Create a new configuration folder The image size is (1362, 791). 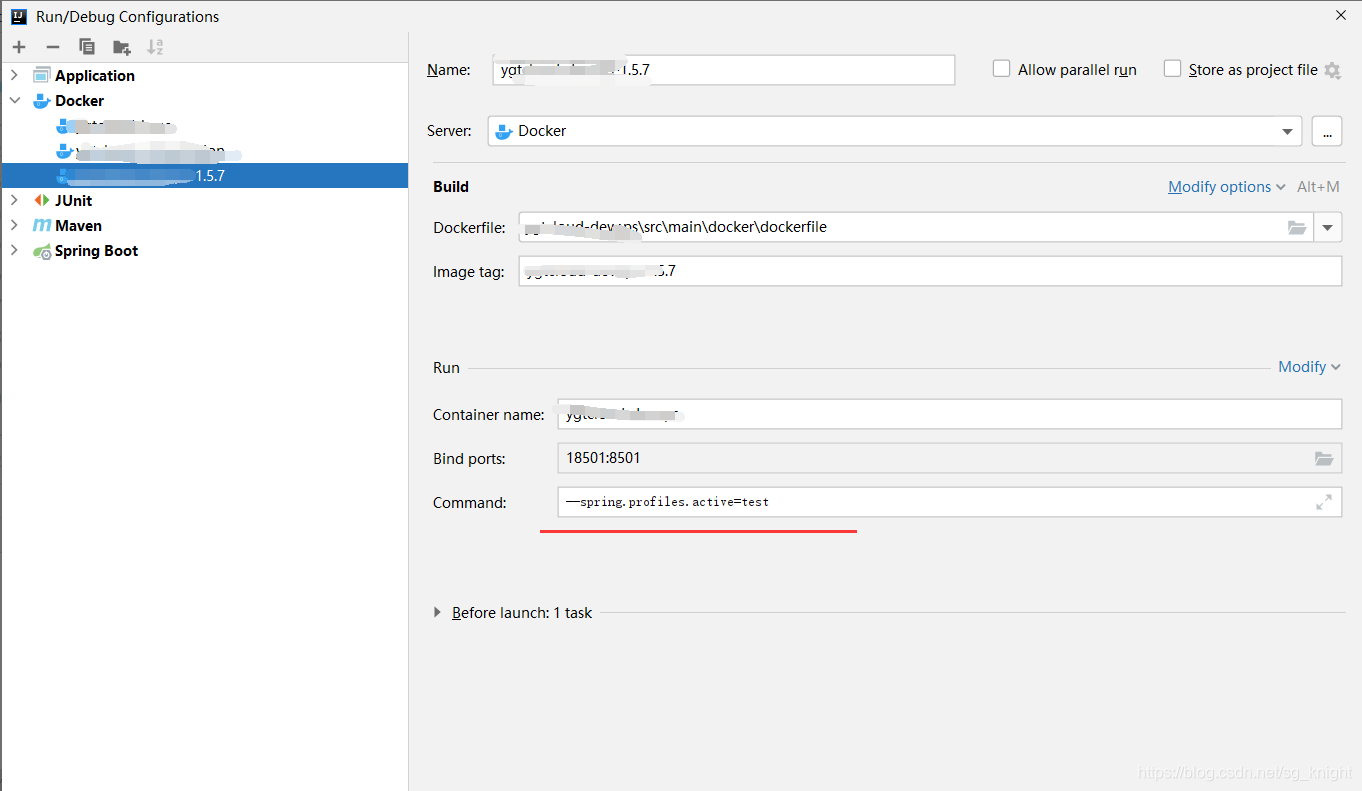point(121,46)
